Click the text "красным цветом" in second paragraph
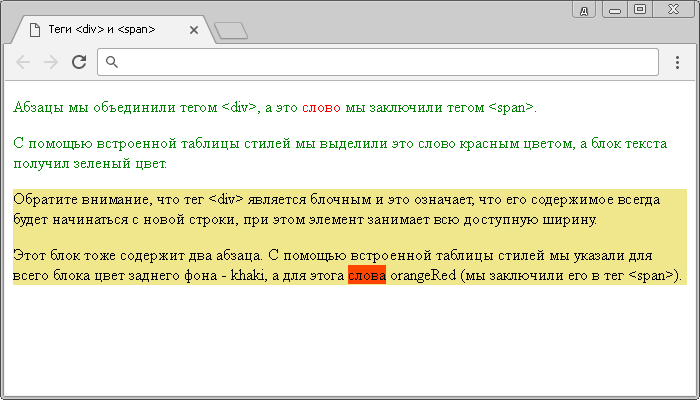This screenshot has width=700, height=400. coord(517,144)
